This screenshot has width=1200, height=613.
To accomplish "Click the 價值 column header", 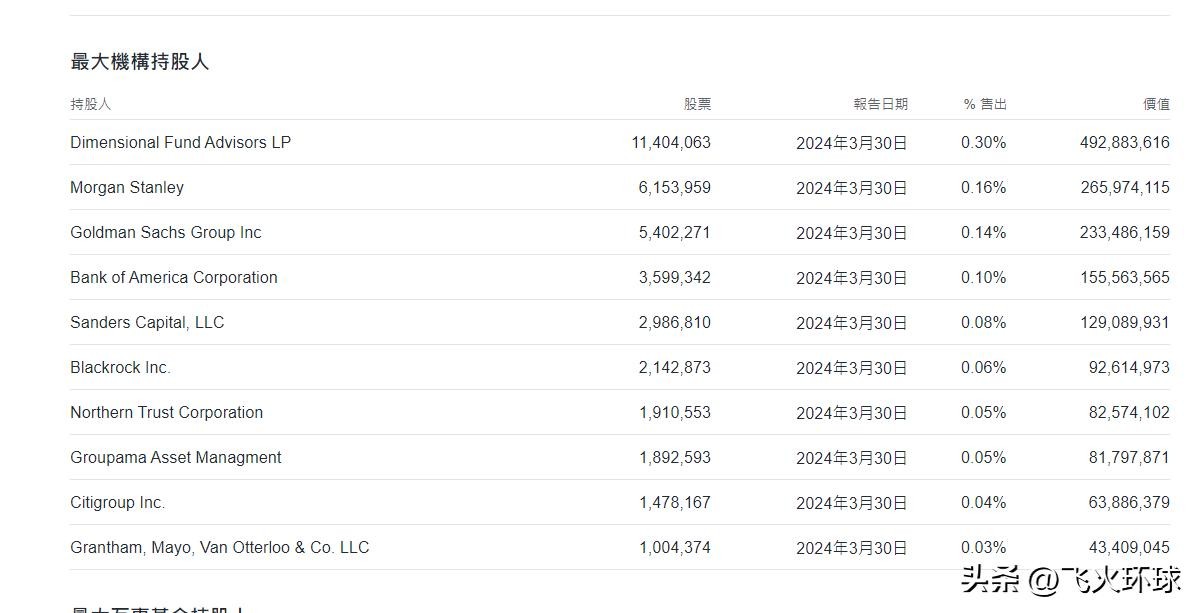I will click(x=1156, y=104).
